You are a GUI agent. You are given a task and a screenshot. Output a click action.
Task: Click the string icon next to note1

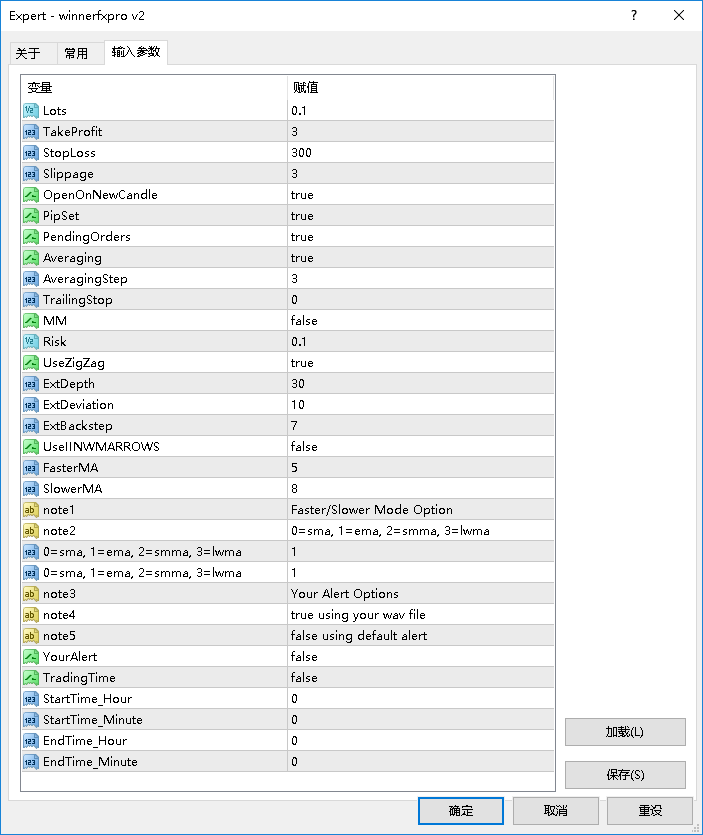pos(31,510)
